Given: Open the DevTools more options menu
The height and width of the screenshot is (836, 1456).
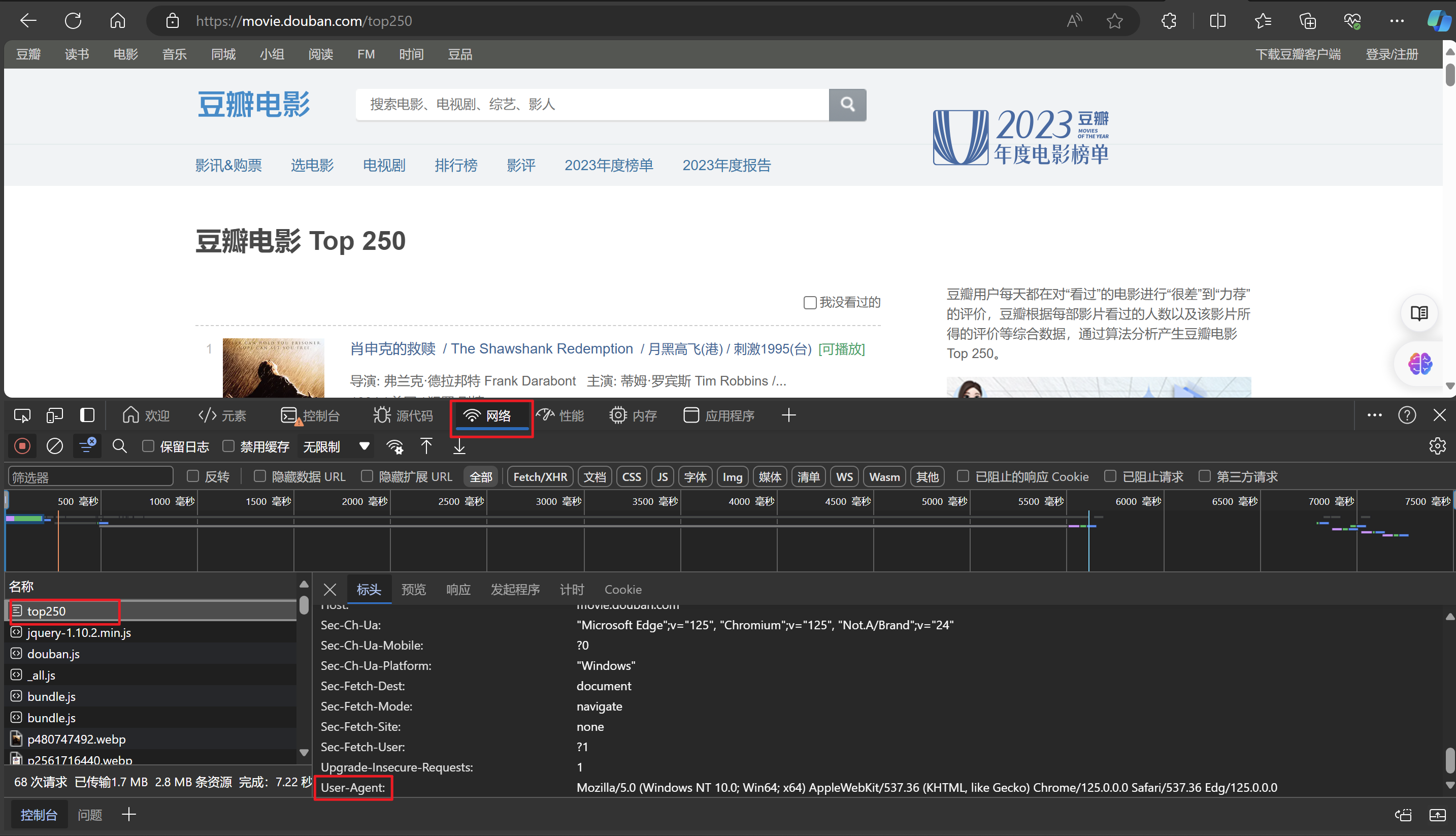Looking at the screenshot, I should tap(1374, 414).
